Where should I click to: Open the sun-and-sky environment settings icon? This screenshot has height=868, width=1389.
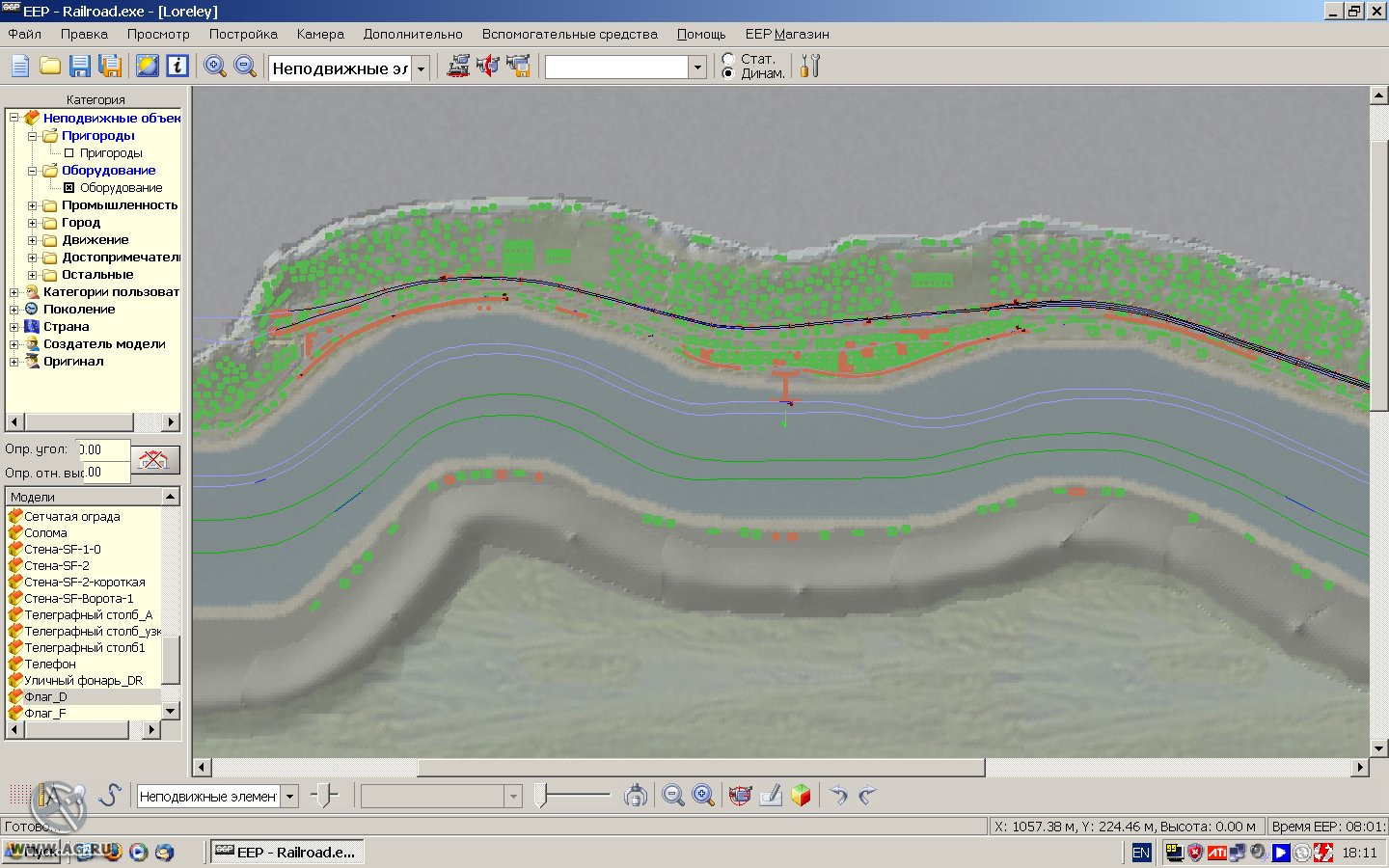pyautogui.click(x=148, y=66)
